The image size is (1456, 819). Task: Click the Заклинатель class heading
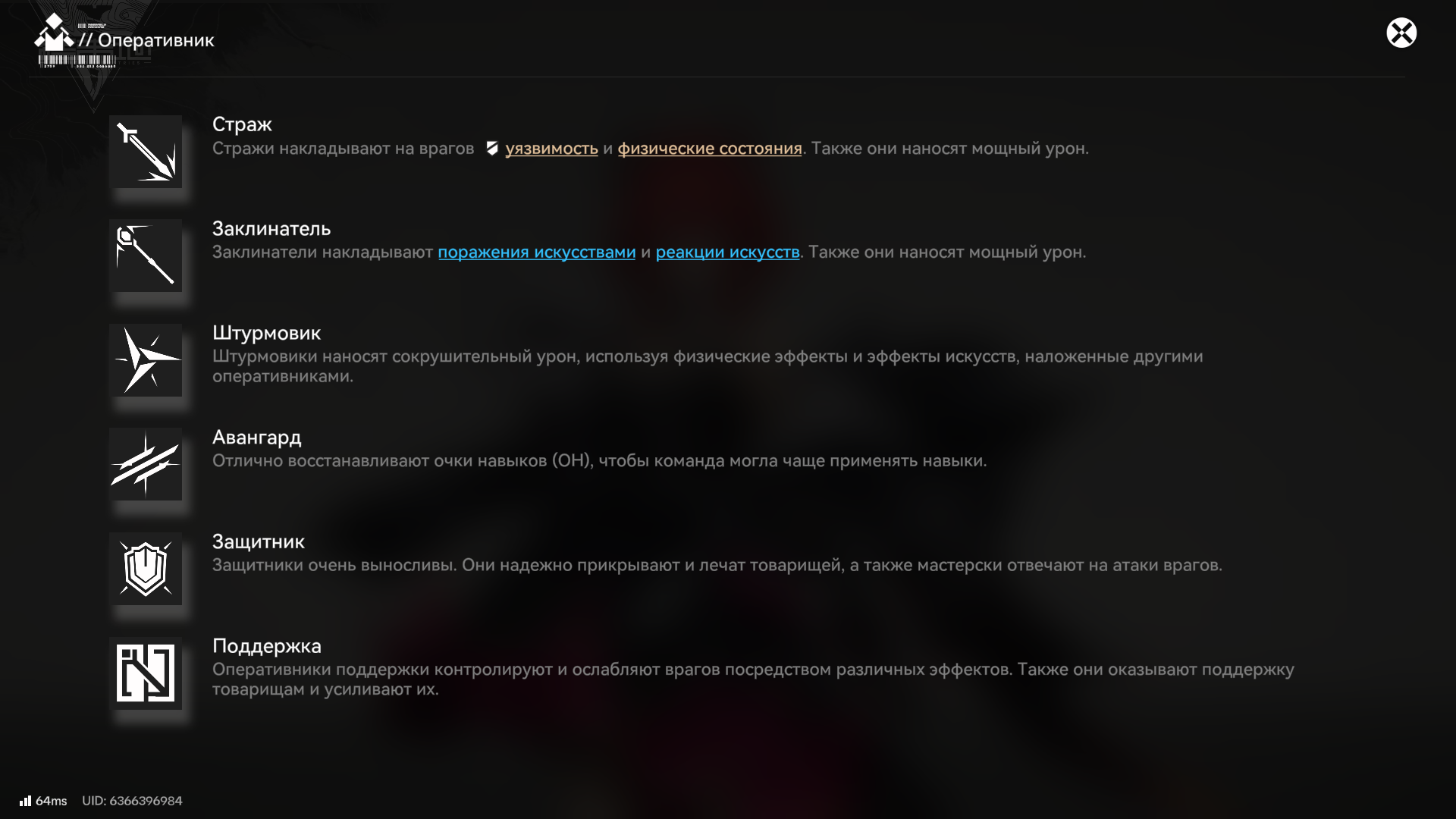tap(271, 228)
